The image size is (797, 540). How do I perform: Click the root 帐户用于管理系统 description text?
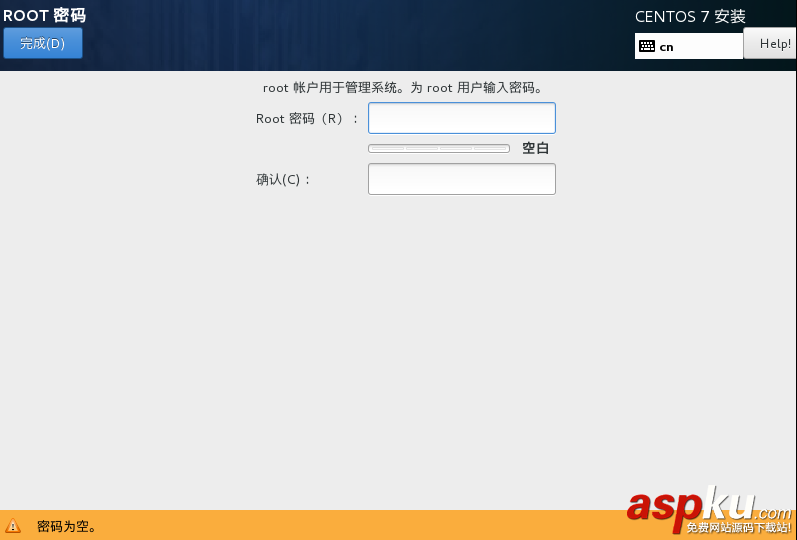click(x=402, y=88)
